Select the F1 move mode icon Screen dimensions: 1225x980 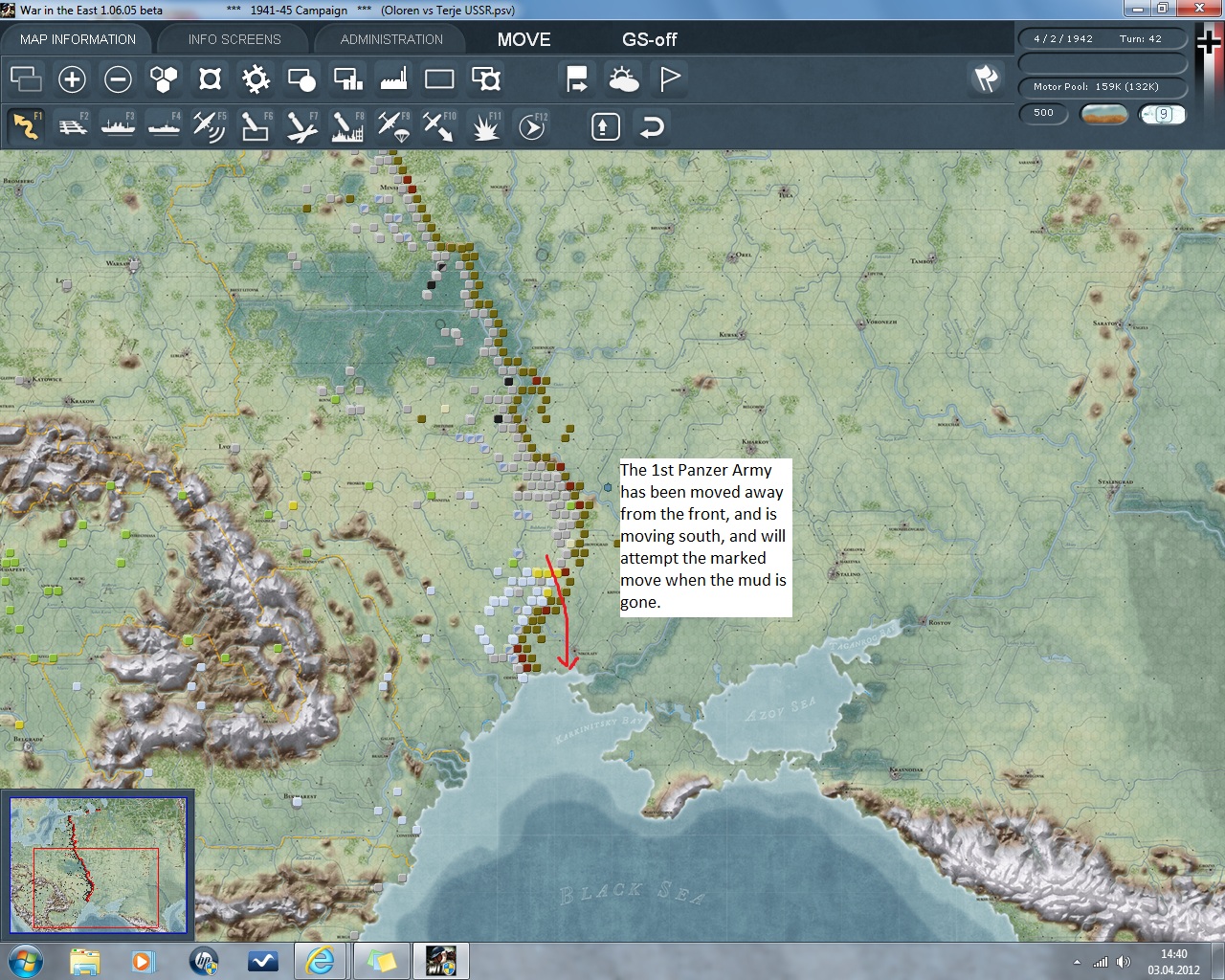[x=27, y=126]
